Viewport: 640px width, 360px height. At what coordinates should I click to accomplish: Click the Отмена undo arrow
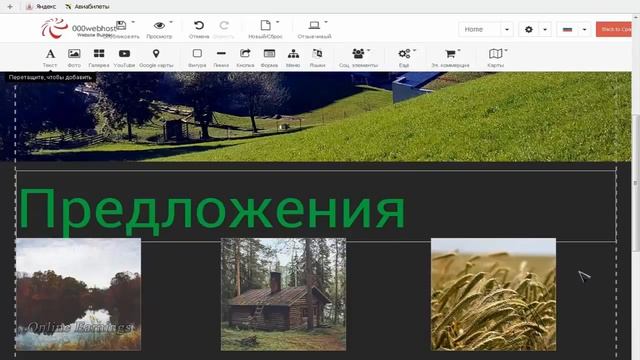[199, 25]
